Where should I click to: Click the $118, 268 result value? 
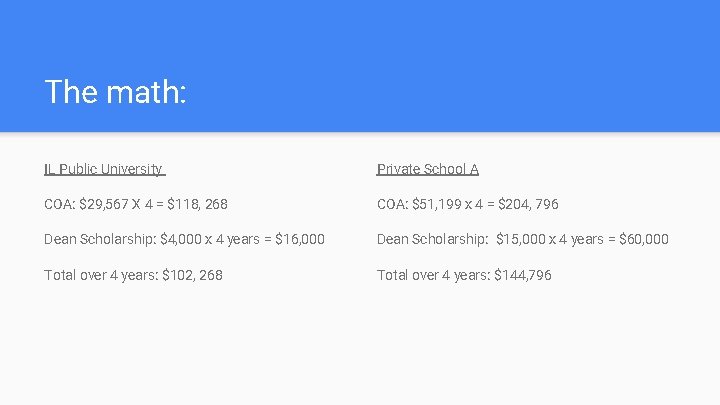tap(197, 204)
